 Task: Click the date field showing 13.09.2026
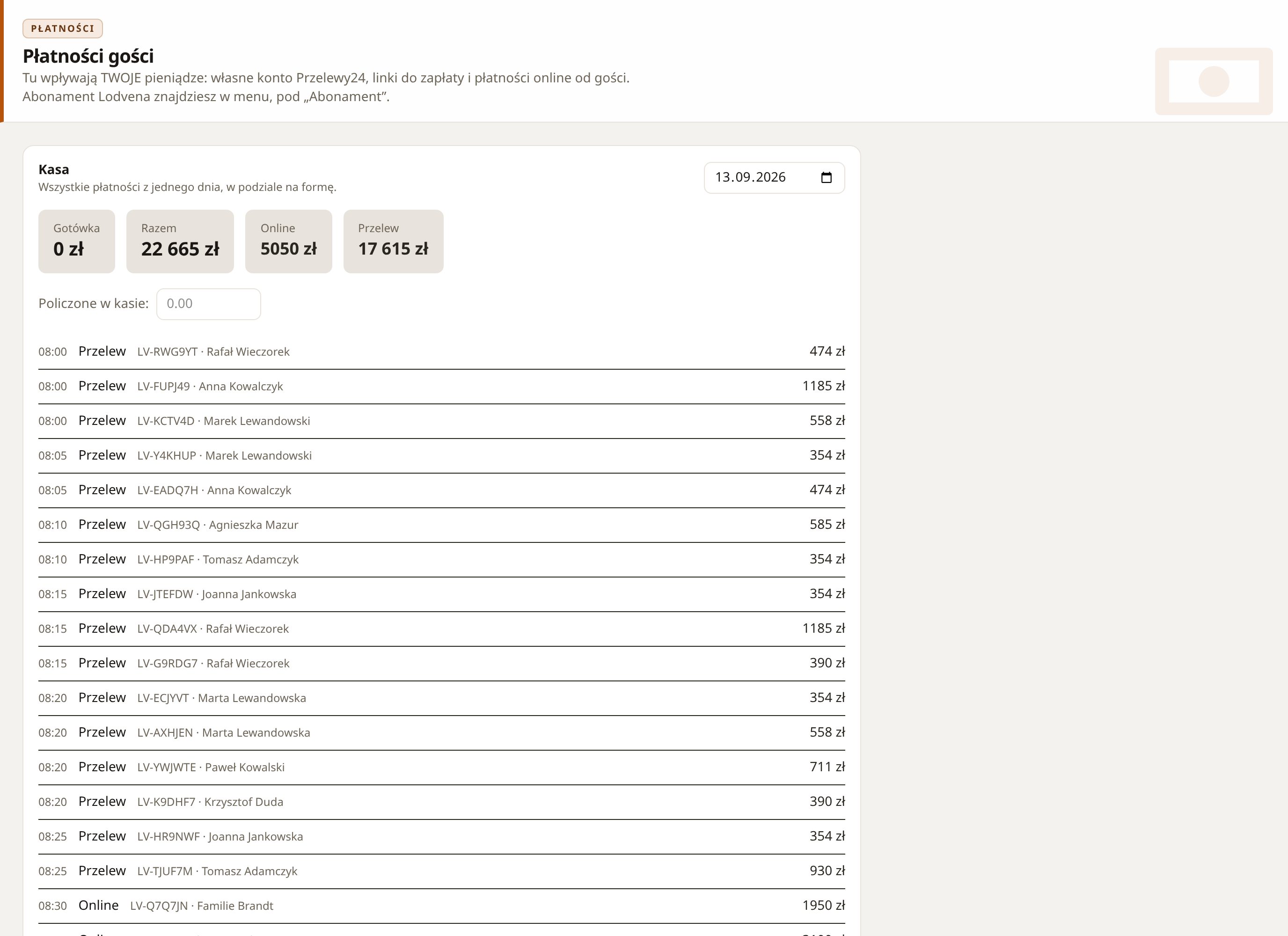774,178
